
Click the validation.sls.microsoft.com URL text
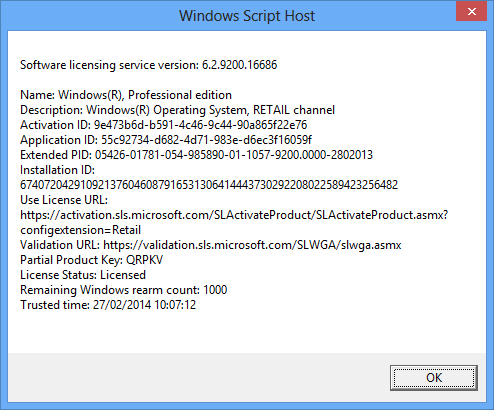click(252, 245)
